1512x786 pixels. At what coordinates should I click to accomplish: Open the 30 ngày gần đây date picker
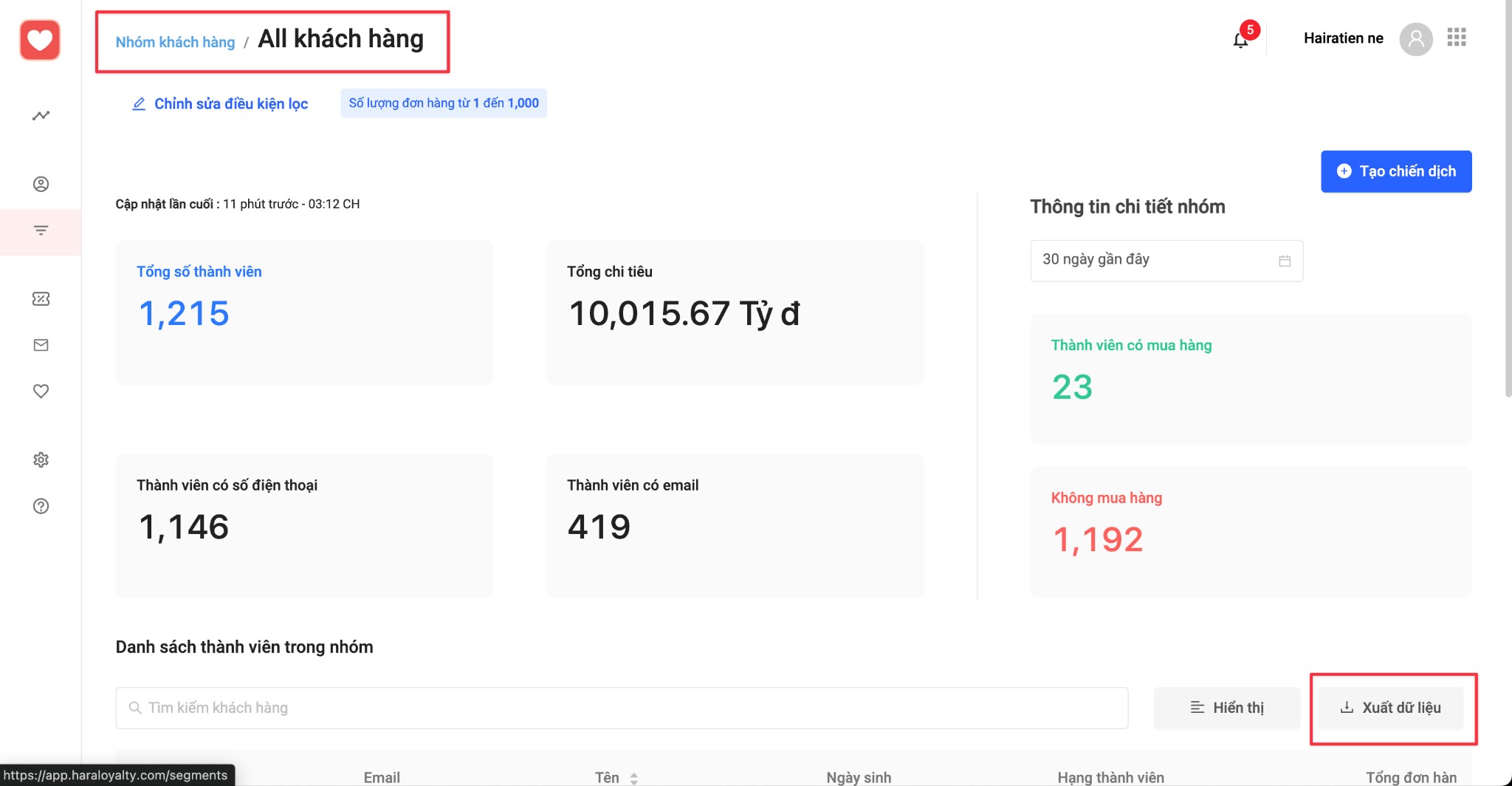point(1166,260)
